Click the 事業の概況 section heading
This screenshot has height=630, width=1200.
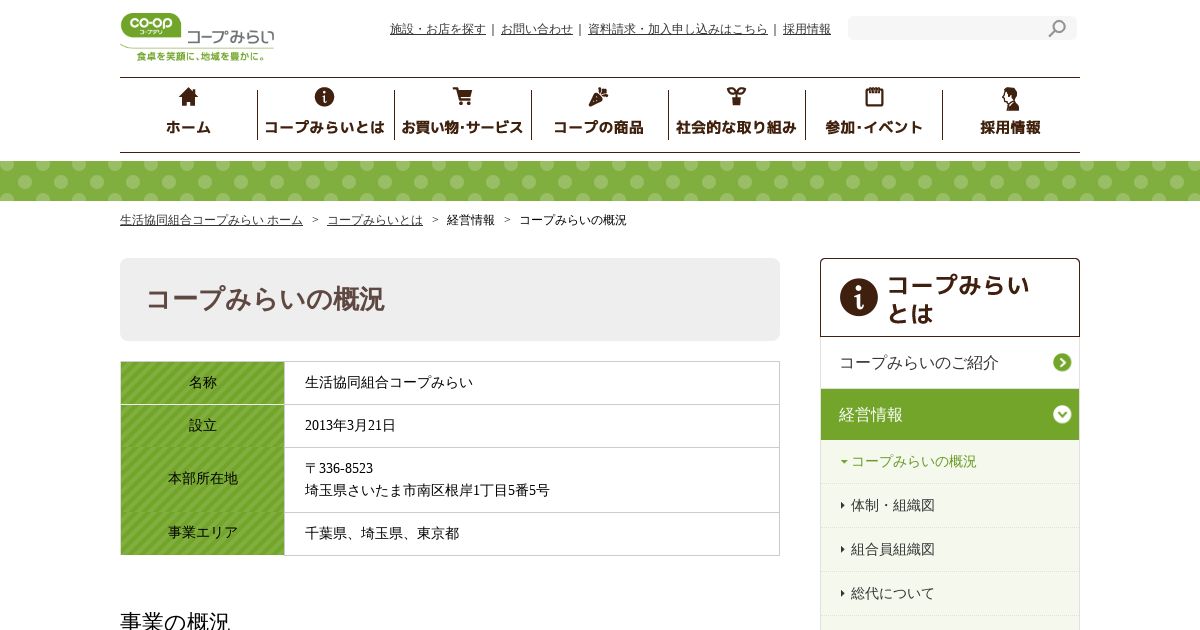tap(175, 621)
